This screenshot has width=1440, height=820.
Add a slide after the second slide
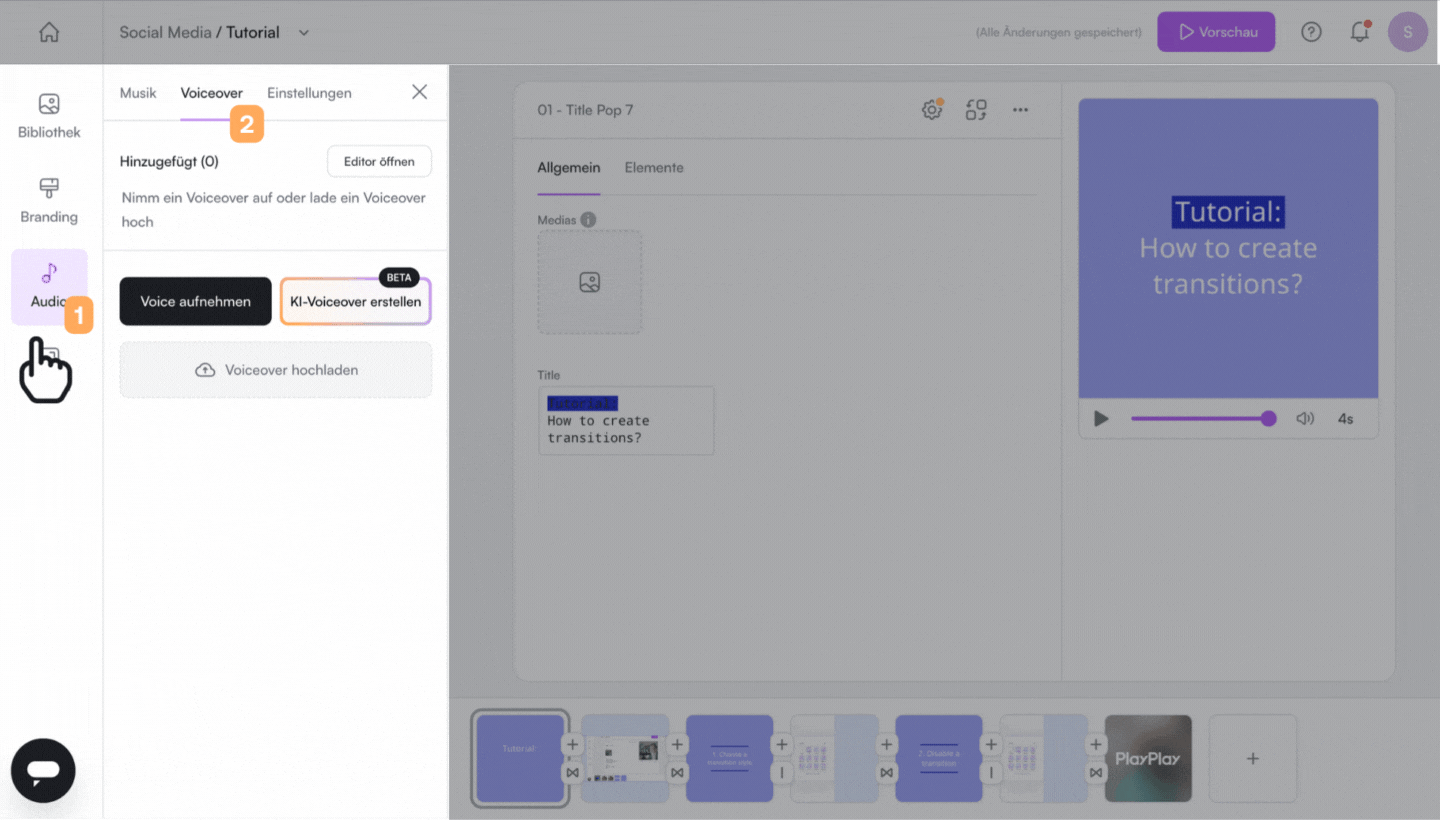coord(677,745)
